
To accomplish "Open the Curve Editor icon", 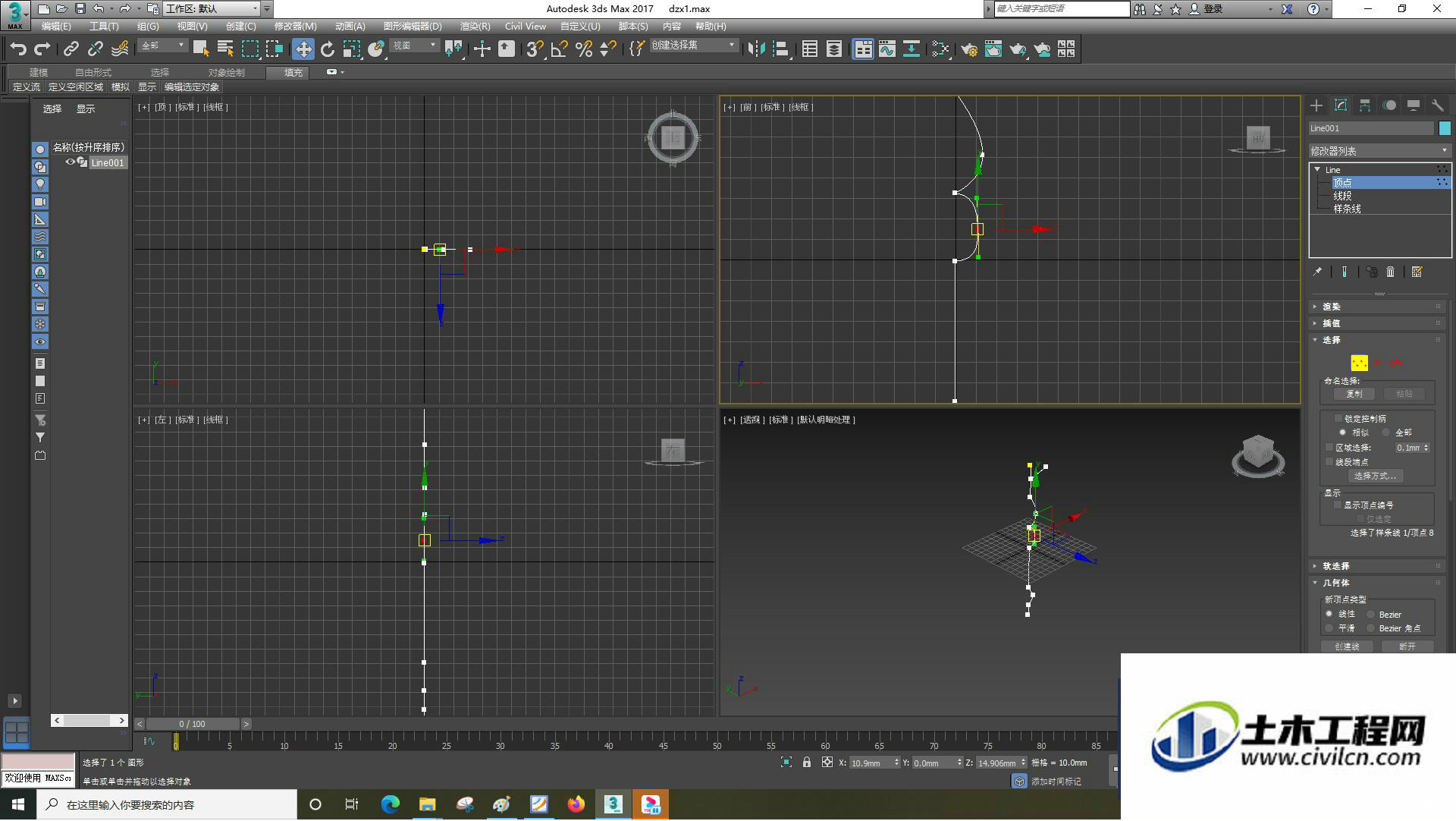I will click(x=887, y=49).
